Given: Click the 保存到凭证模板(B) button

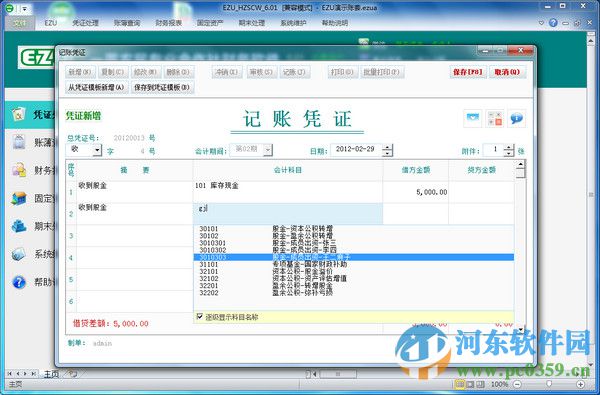Looking at the screenshot, I should [x=162, y=87].
